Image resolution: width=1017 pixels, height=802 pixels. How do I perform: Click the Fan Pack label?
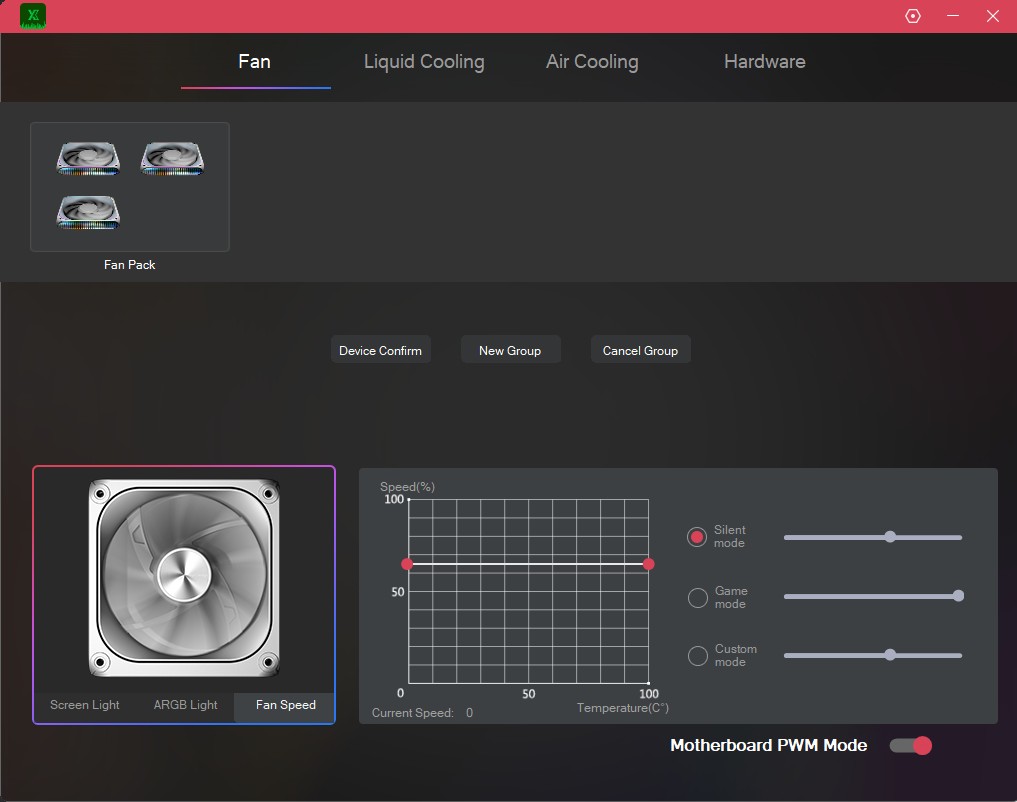(x=130, y=265)
